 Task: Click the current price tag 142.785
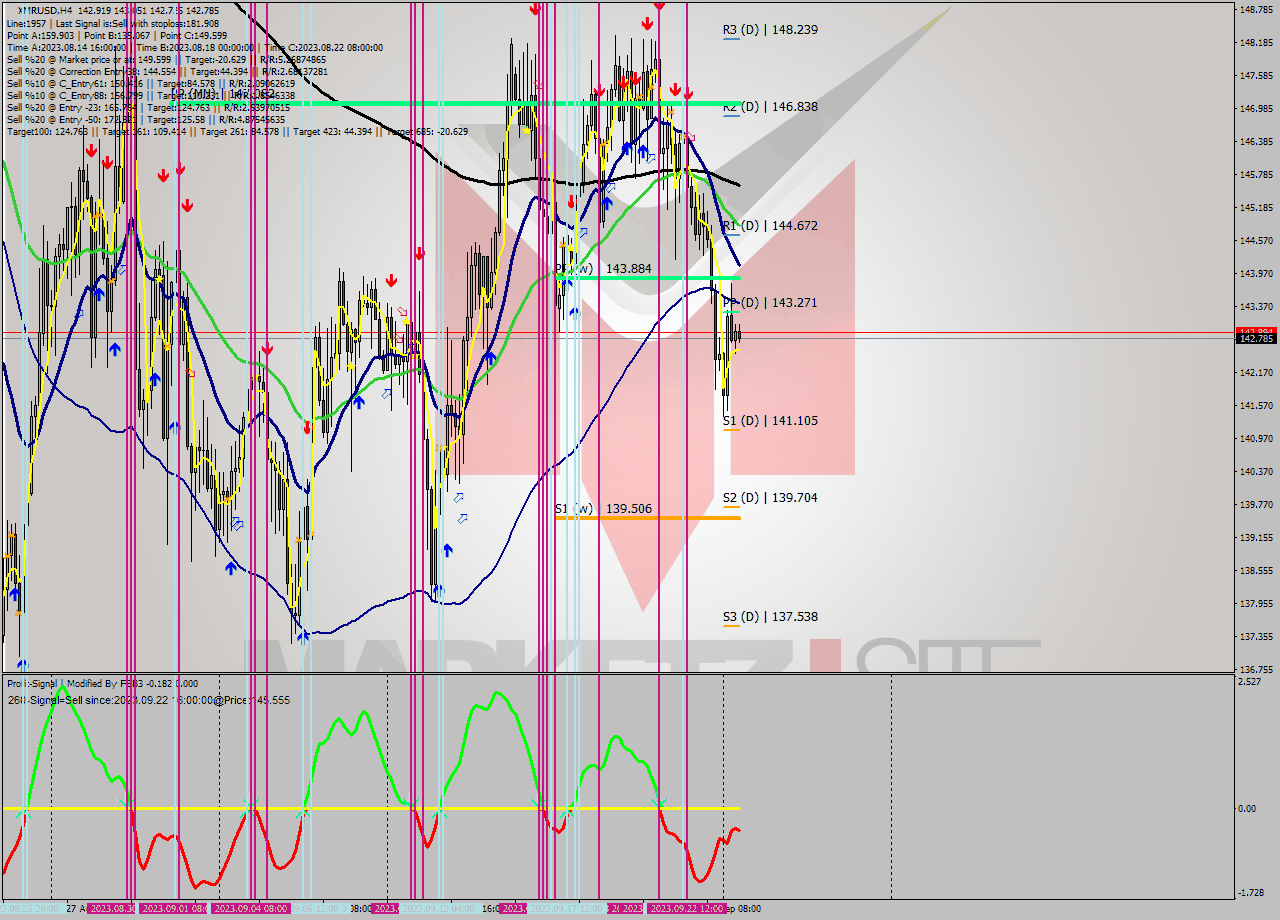click(x=1256, y=338)
